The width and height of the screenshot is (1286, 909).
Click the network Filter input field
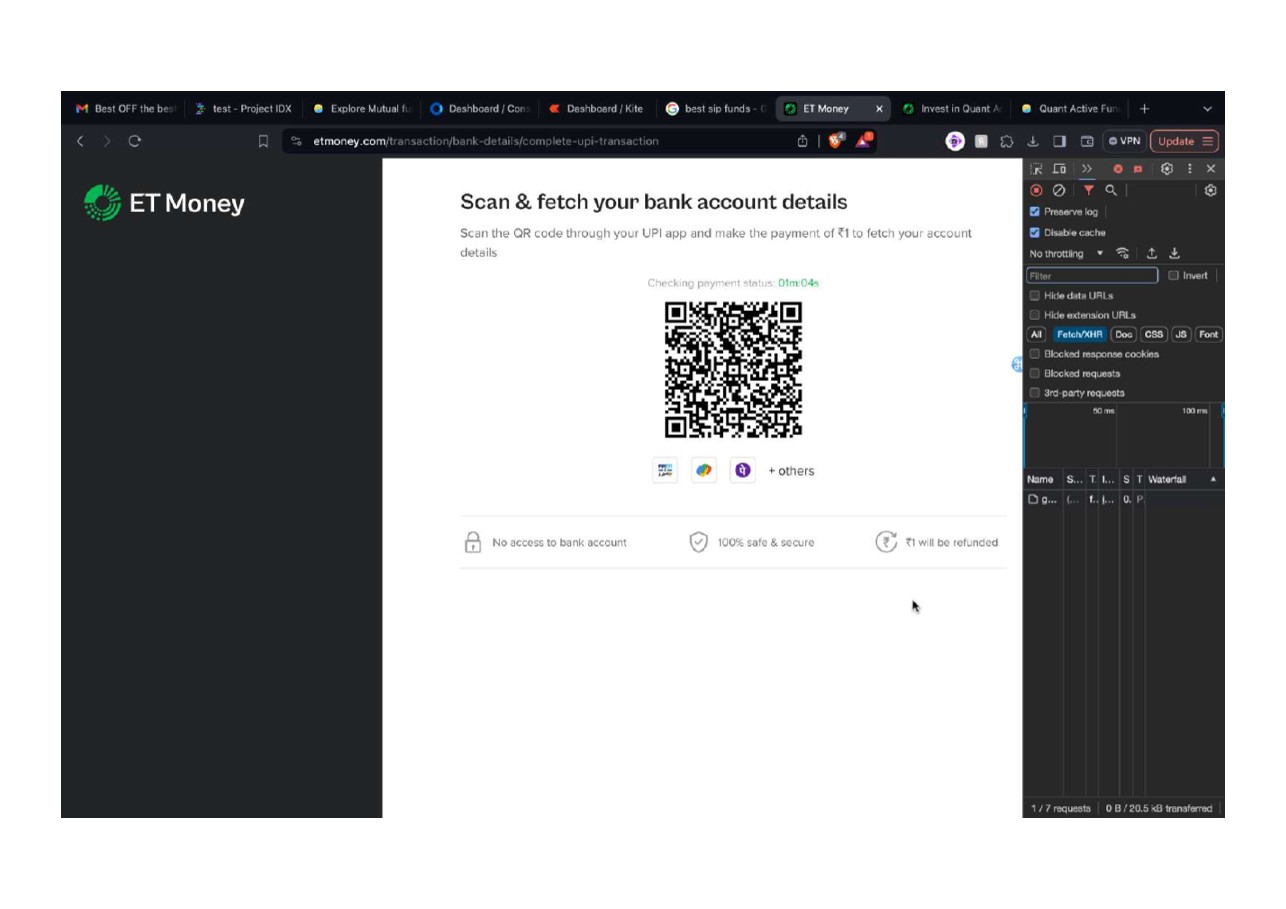(1092, 275)
